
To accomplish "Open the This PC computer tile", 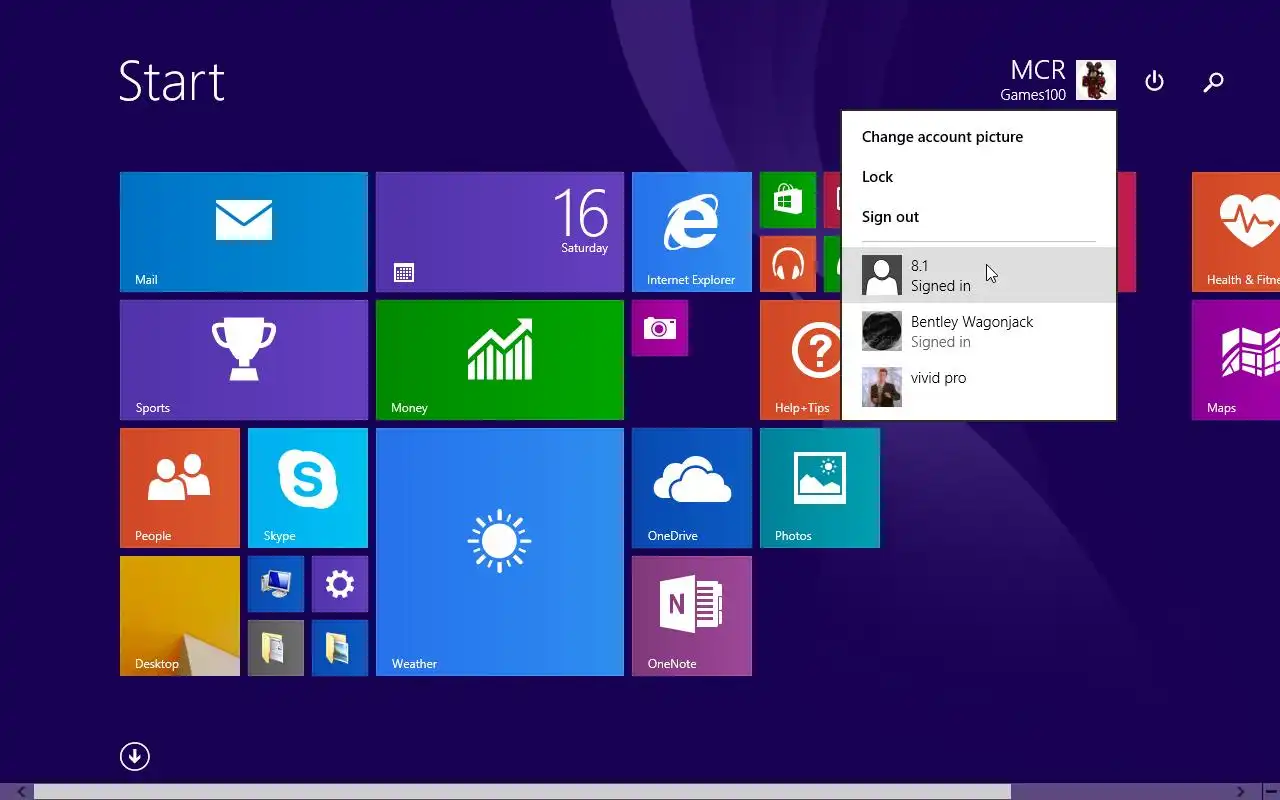I will [276, 584].
